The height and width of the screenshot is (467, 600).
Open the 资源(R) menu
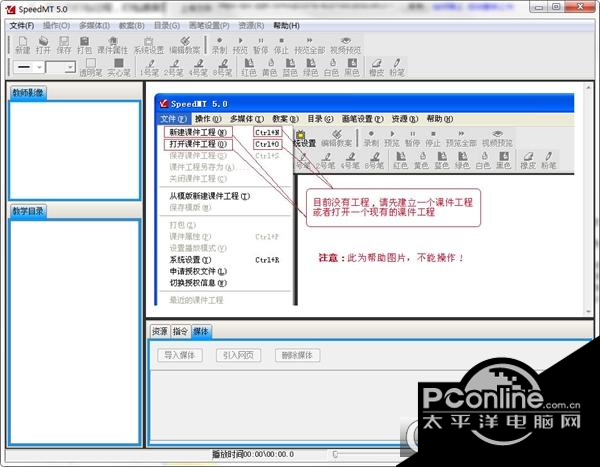coord(251,26)
